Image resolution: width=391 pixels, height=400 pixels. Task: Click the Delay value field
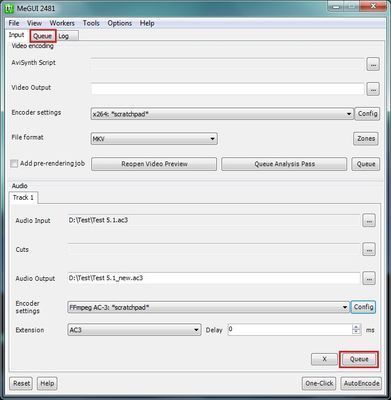pos(290,330)
